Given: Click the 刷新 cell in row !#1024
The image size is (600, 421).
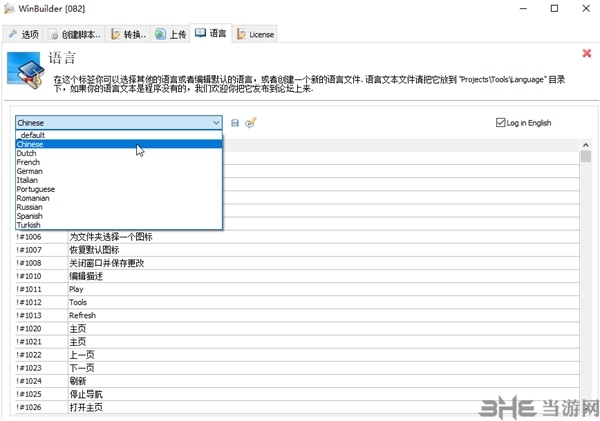Looking at the screenshot, I should tap(323, 381).
